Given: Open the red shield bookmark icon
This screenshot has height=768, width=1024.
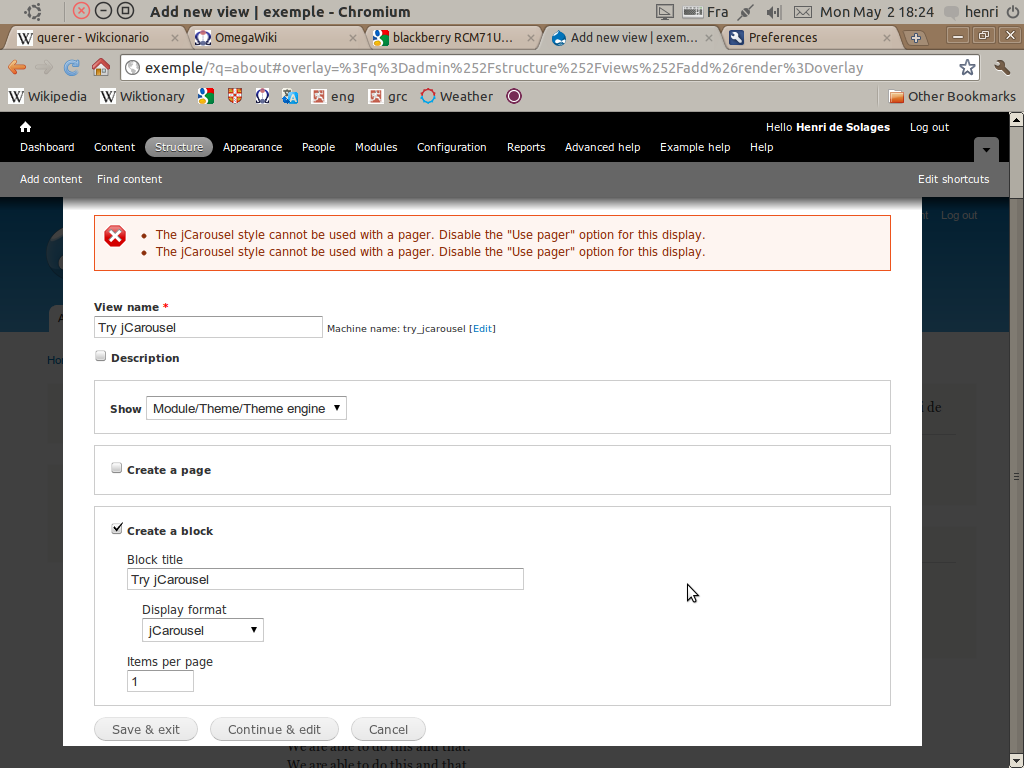Looking at the screenshot, I should (x=234, y=97).
